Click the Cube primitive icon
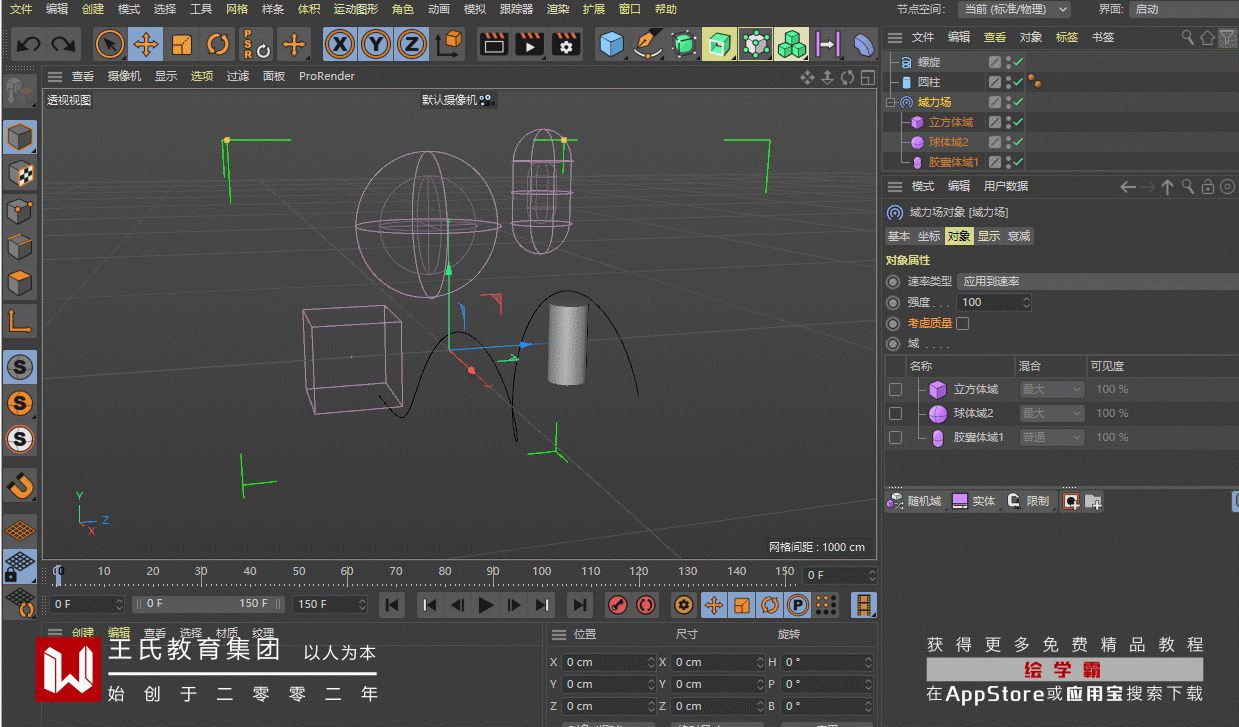Image resolution: width=1239 pixels, height=727 pixels. point(612,44)
